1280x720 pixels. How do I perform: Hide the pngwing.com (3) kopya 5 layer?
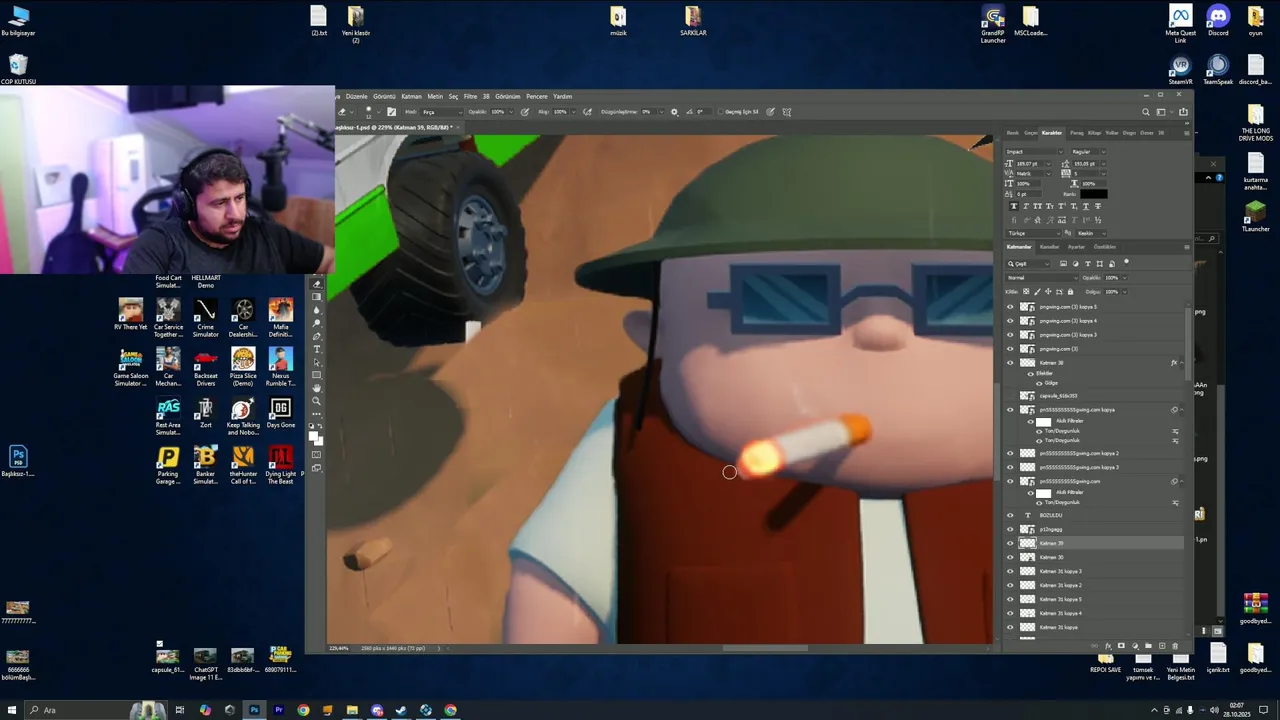point(1010,307)
